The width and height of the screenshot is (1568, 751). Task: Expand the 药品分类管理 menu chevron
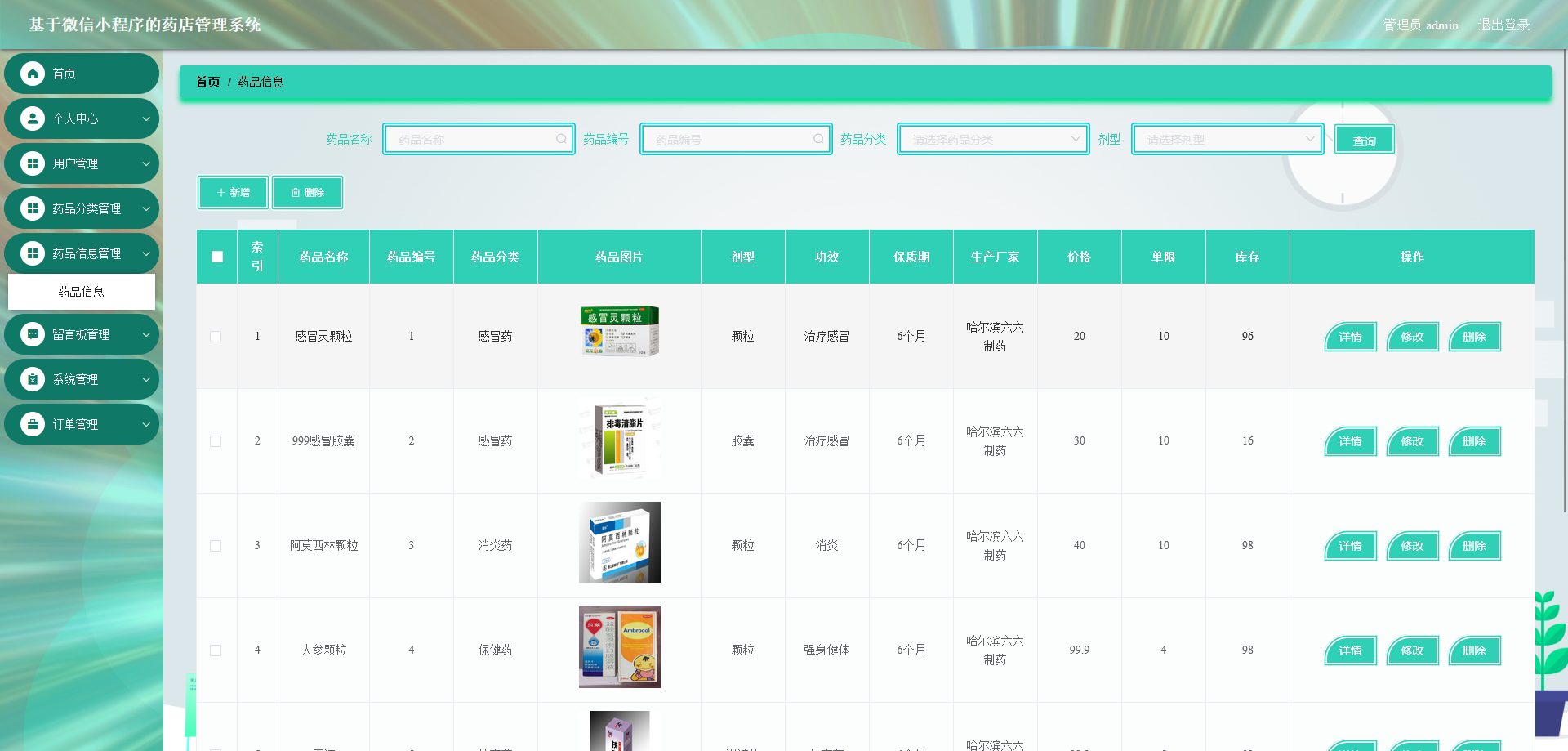click(146, 208)
